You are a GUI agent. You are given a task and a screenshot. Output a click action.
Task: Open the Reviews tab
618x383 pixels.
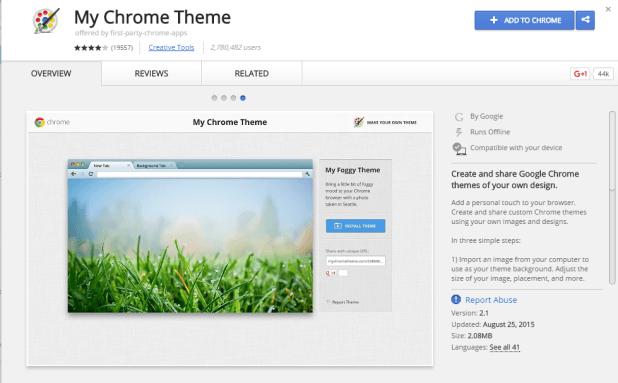[151, 73]
